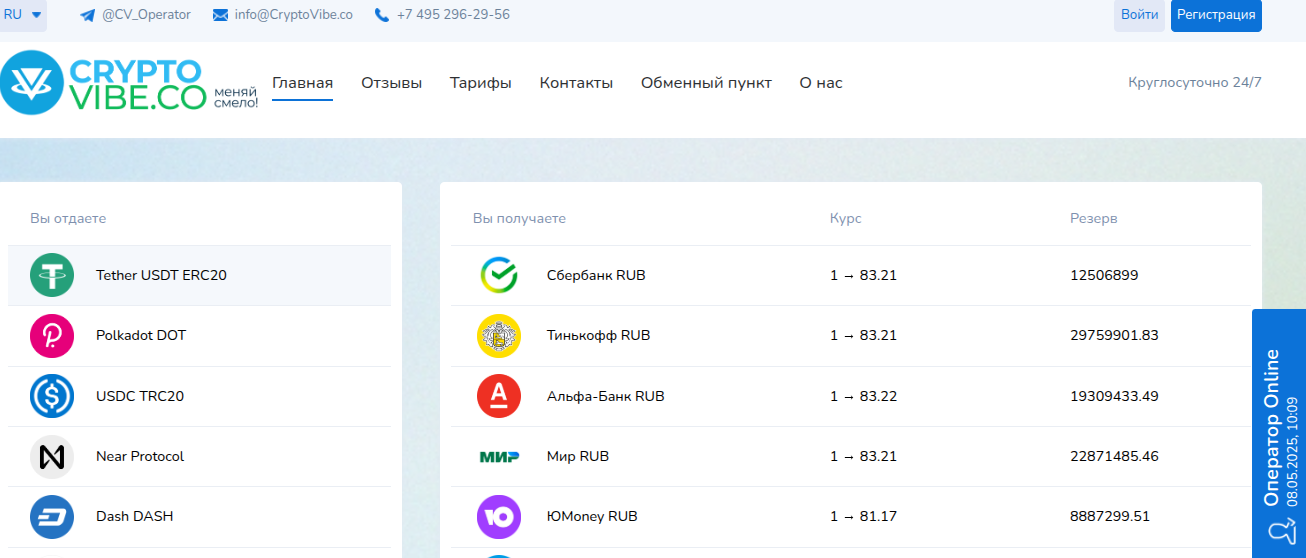This screenshot has width=1306, height=558.
Task: Click the Регистрация button
Action: (x=1215, y=15)
